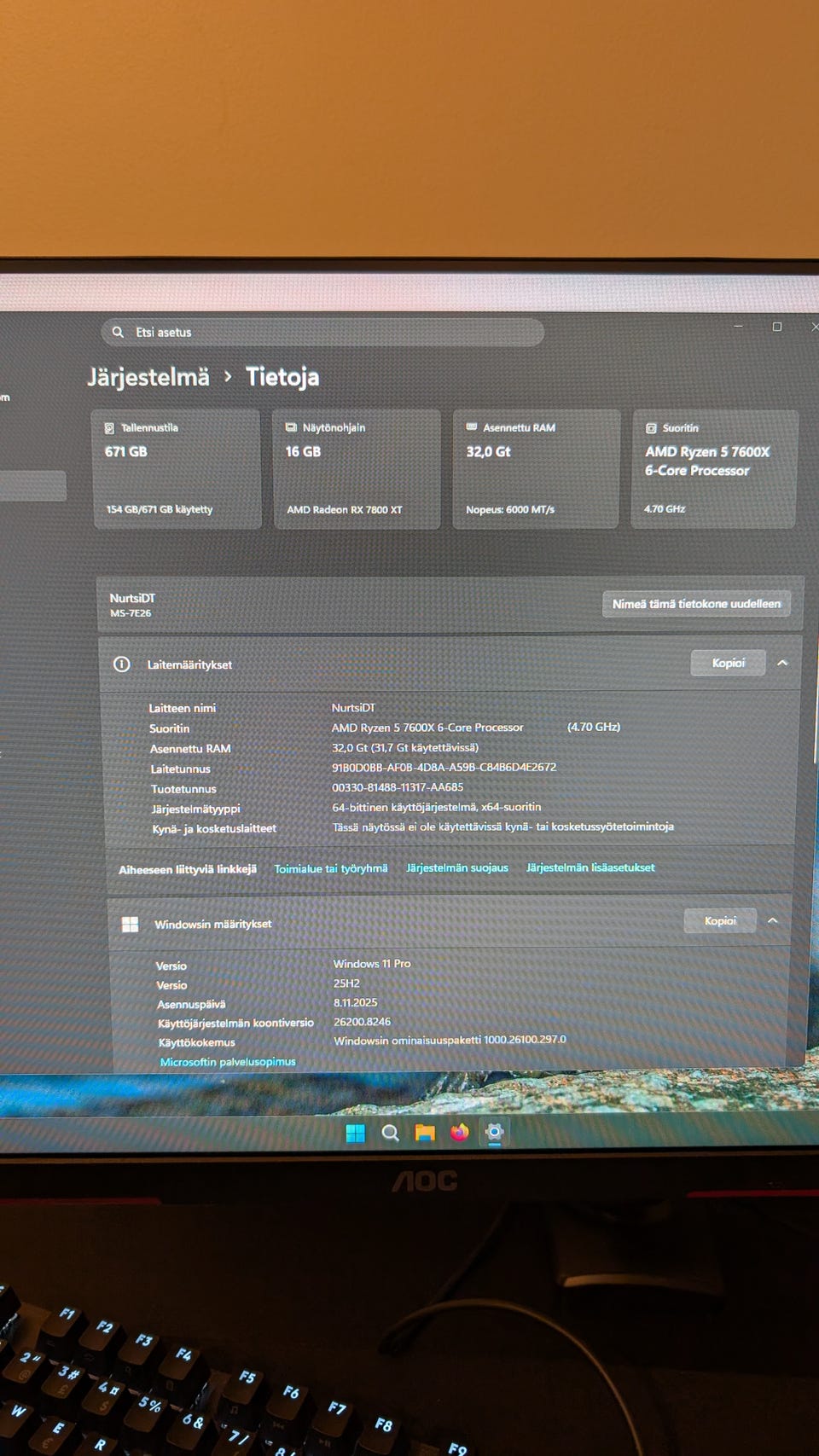Click the install date 8.11.2025
The width and height of the screenshot is (819, 1456).
tap(355, 1003)
